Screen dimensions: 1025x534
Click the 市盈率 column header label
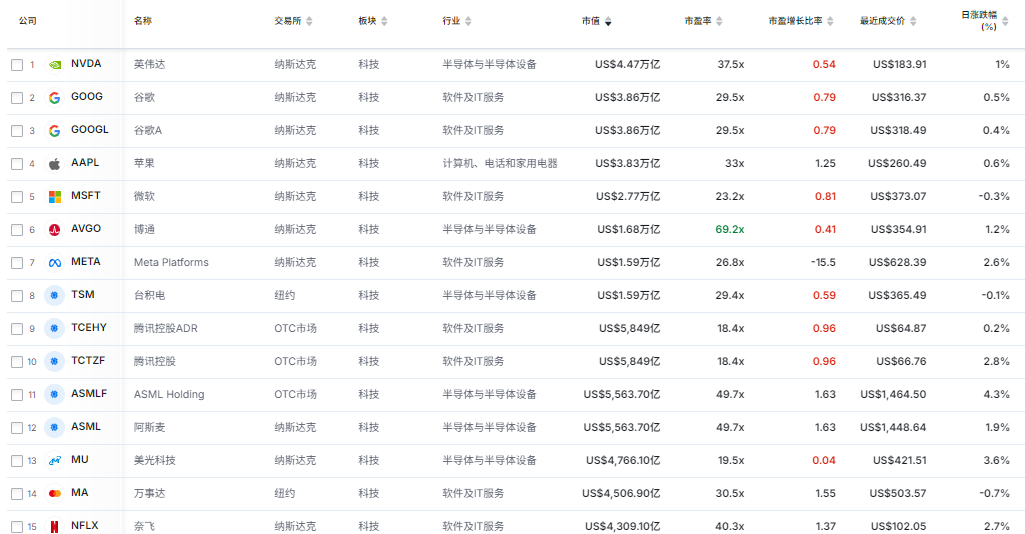pyautogui.click(x=698, y=21)
